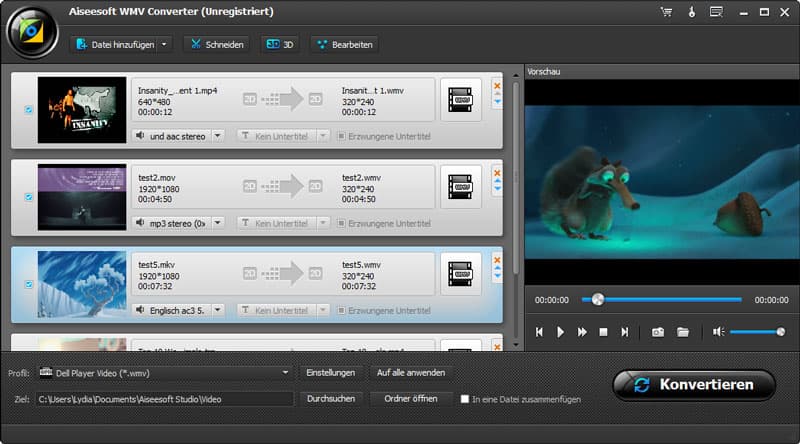
Task: Click output name 'test2.wmv'
Action: 361,178
